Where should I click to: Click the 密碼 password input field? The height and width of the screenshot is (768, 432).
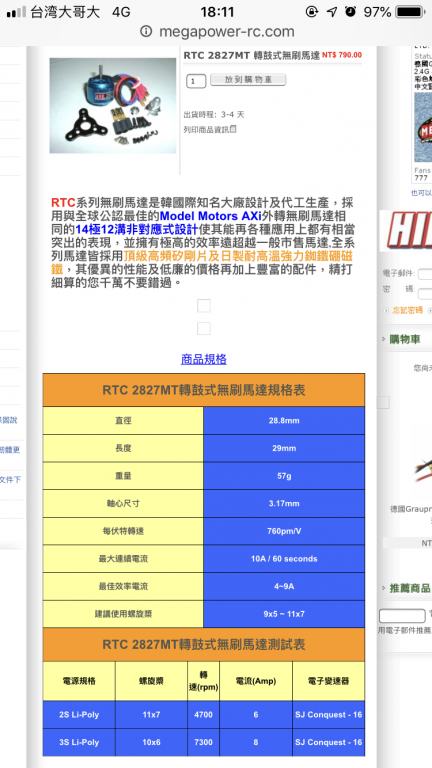tap(425, 293)
